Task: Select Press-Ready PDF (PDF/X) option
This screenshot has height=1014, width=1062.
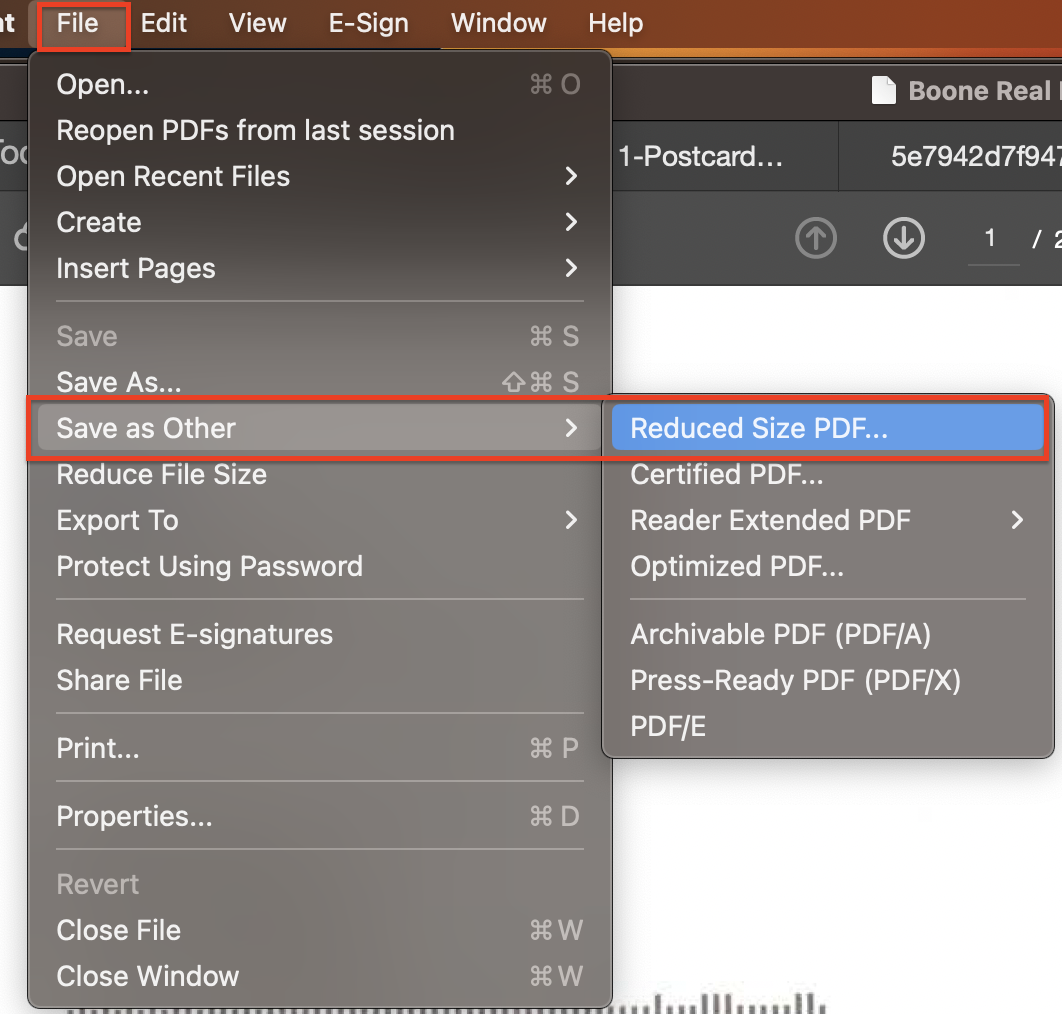Action: click(x=795, y=681)
